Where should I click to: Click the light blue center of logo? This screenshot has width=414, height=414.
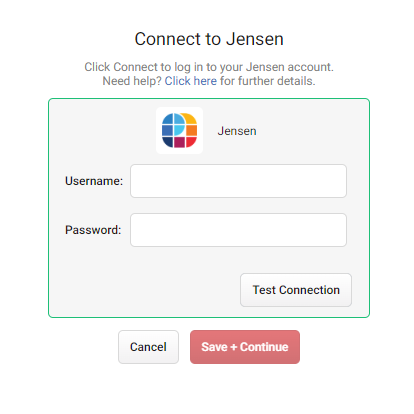pyautogui.click(x=179, y=130)
